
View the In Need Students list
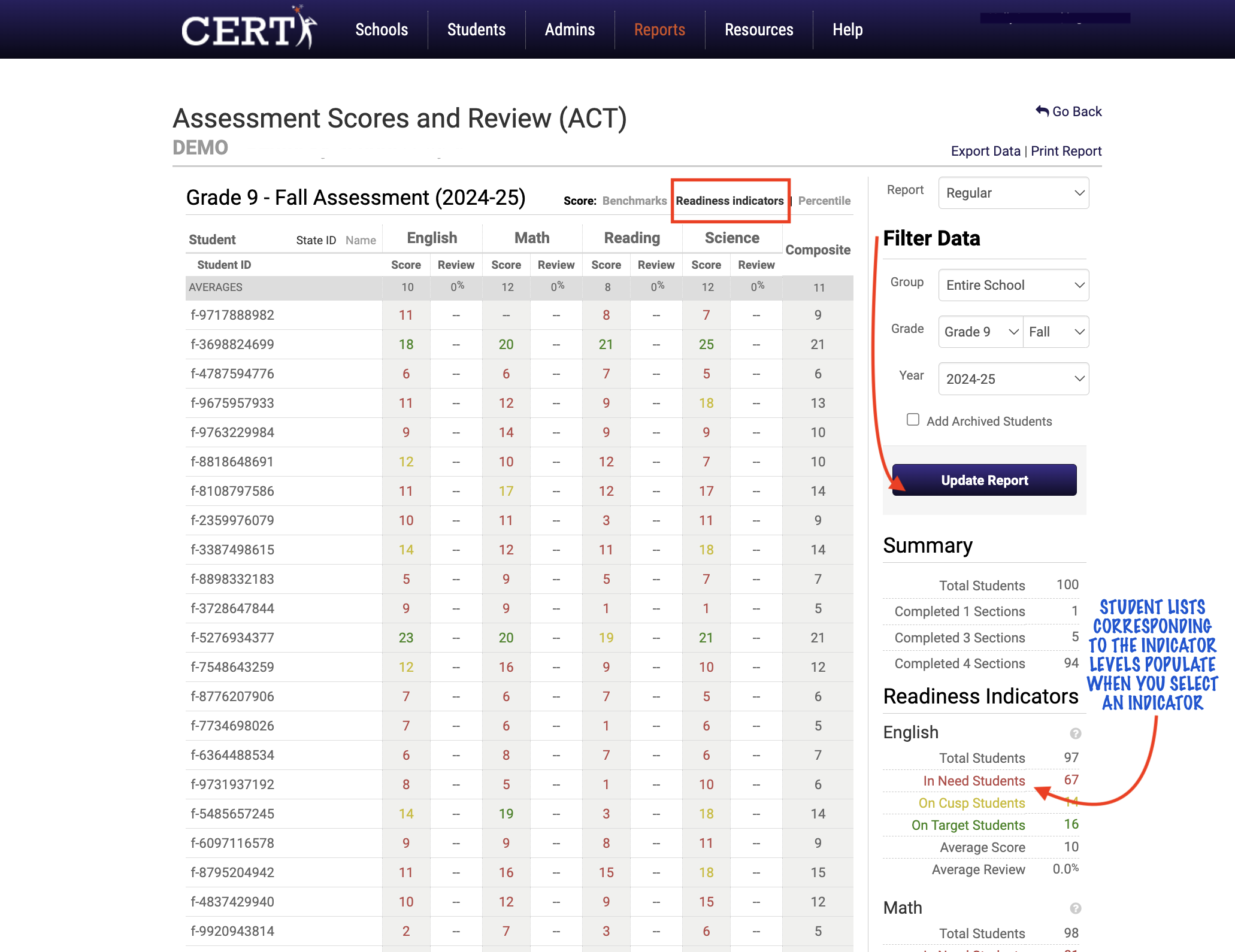coord(974,780)
